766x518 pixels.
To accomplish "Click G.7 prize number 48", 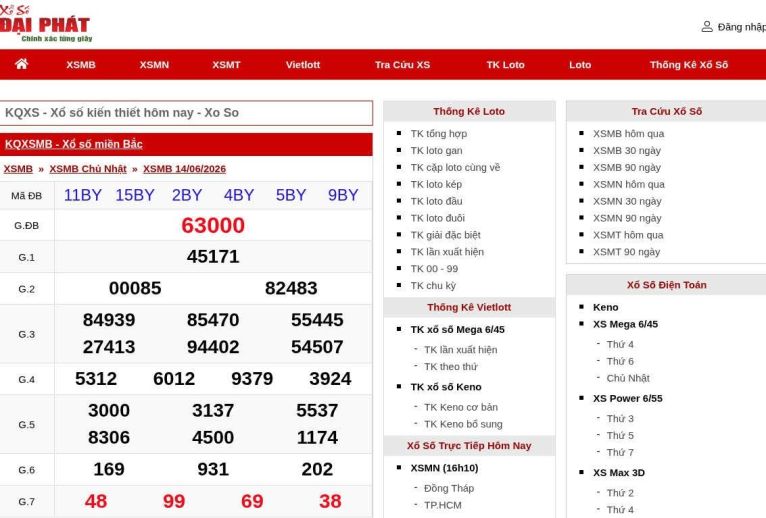I will [x=96, y=501].
